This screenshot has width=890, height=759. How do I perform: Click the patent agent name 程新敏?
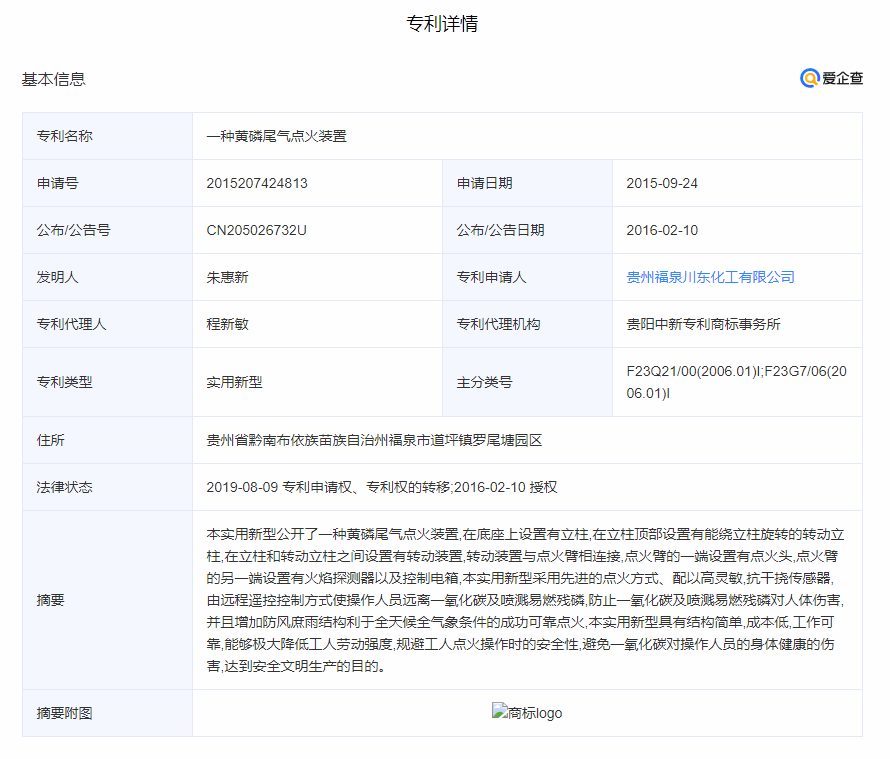pyautogui.click(x=227, y=324)
